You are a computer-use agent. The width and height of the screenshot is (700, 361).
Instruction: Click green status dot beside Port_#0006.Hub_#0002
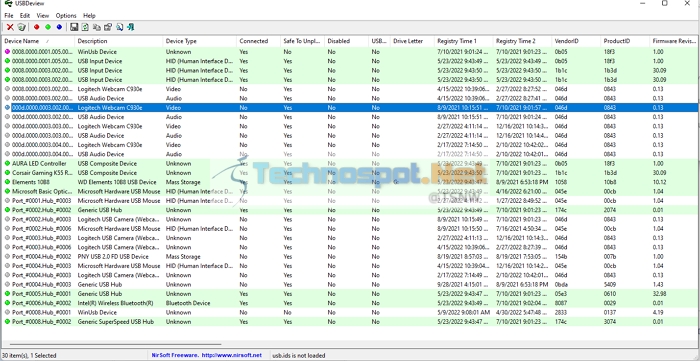tap(7, 303)
